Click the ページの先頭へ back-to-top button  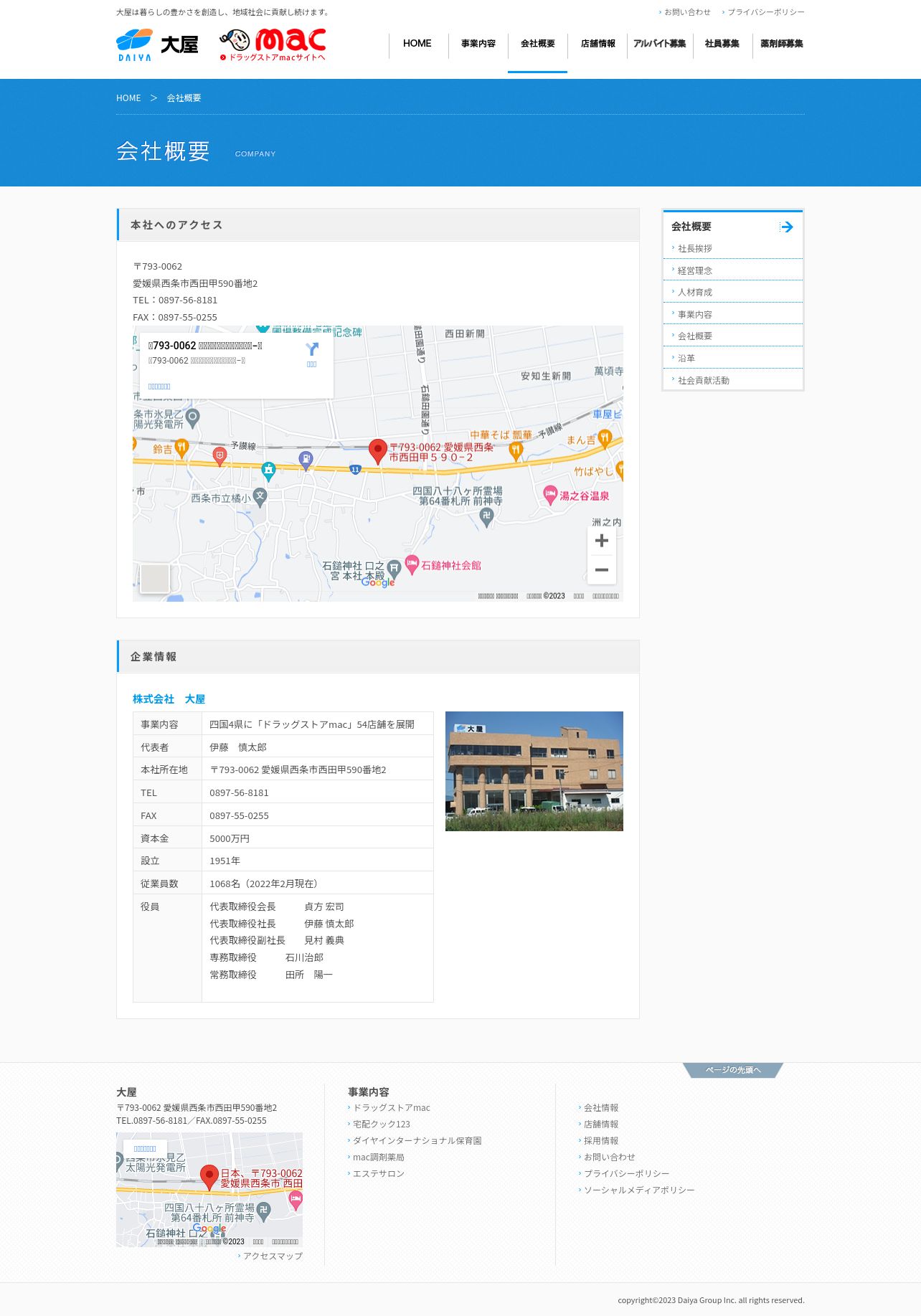coord(733,1070)
